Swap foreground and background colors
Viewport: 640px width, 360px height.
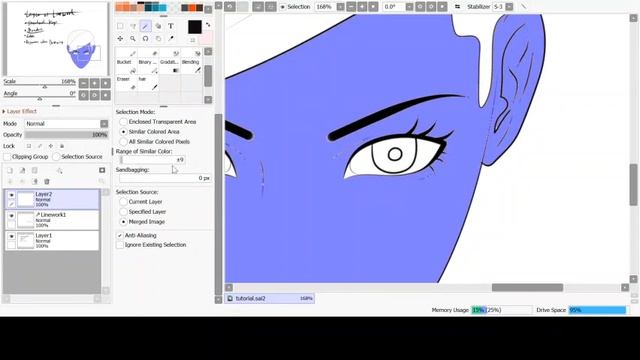click(x=208, y=25)
